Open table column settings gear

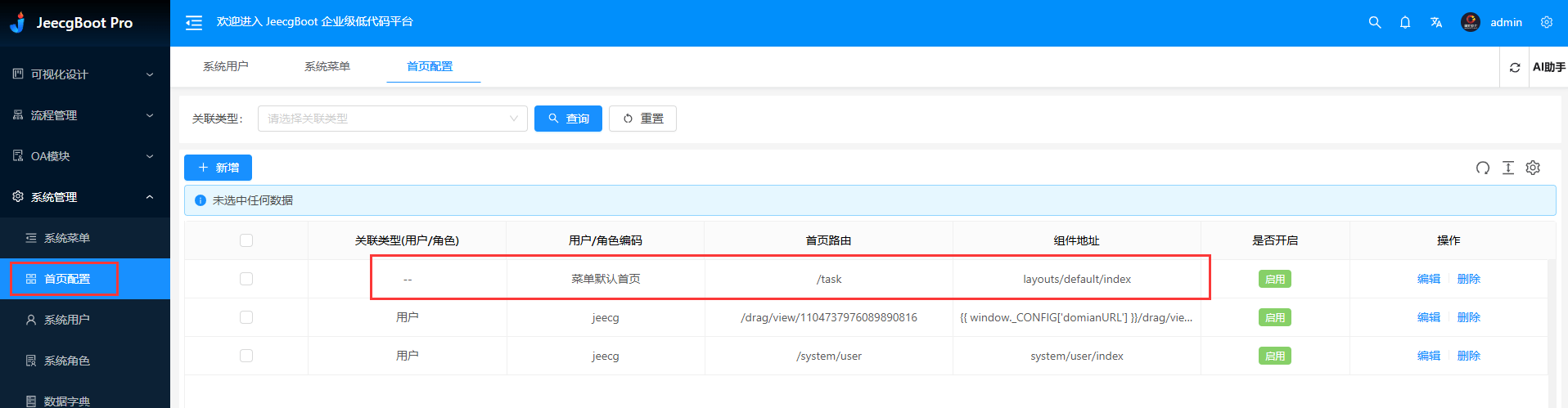point(1533,168)
